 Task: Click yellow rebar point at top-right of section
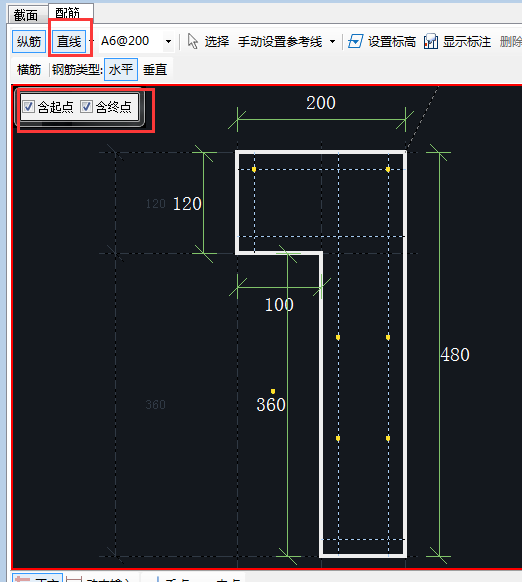tap(388, 169)
